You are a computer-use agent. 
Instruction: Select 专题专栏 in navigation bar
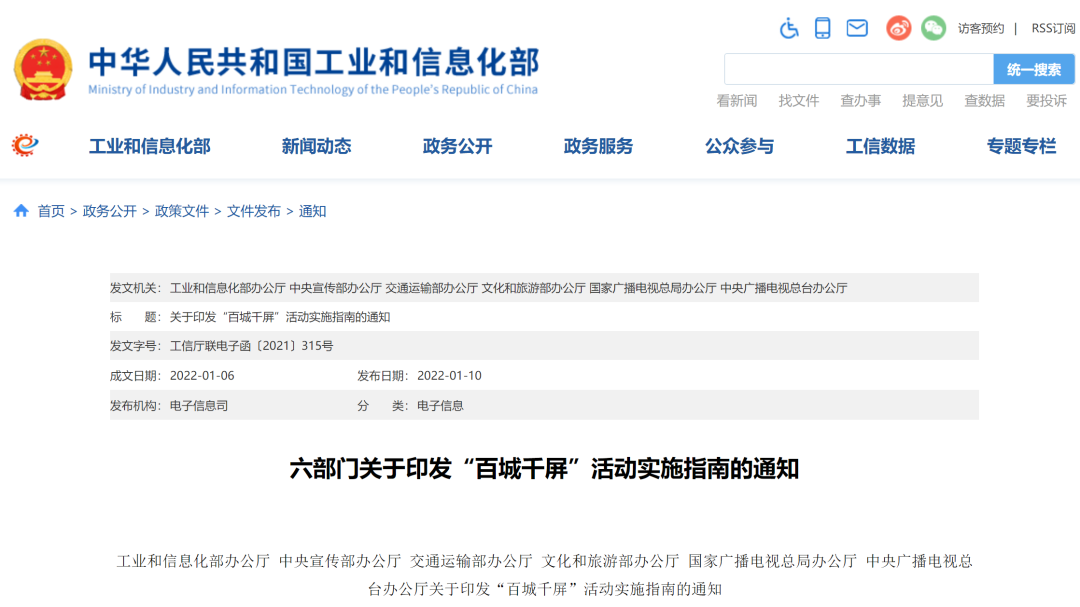click(x=1021, y=146)
